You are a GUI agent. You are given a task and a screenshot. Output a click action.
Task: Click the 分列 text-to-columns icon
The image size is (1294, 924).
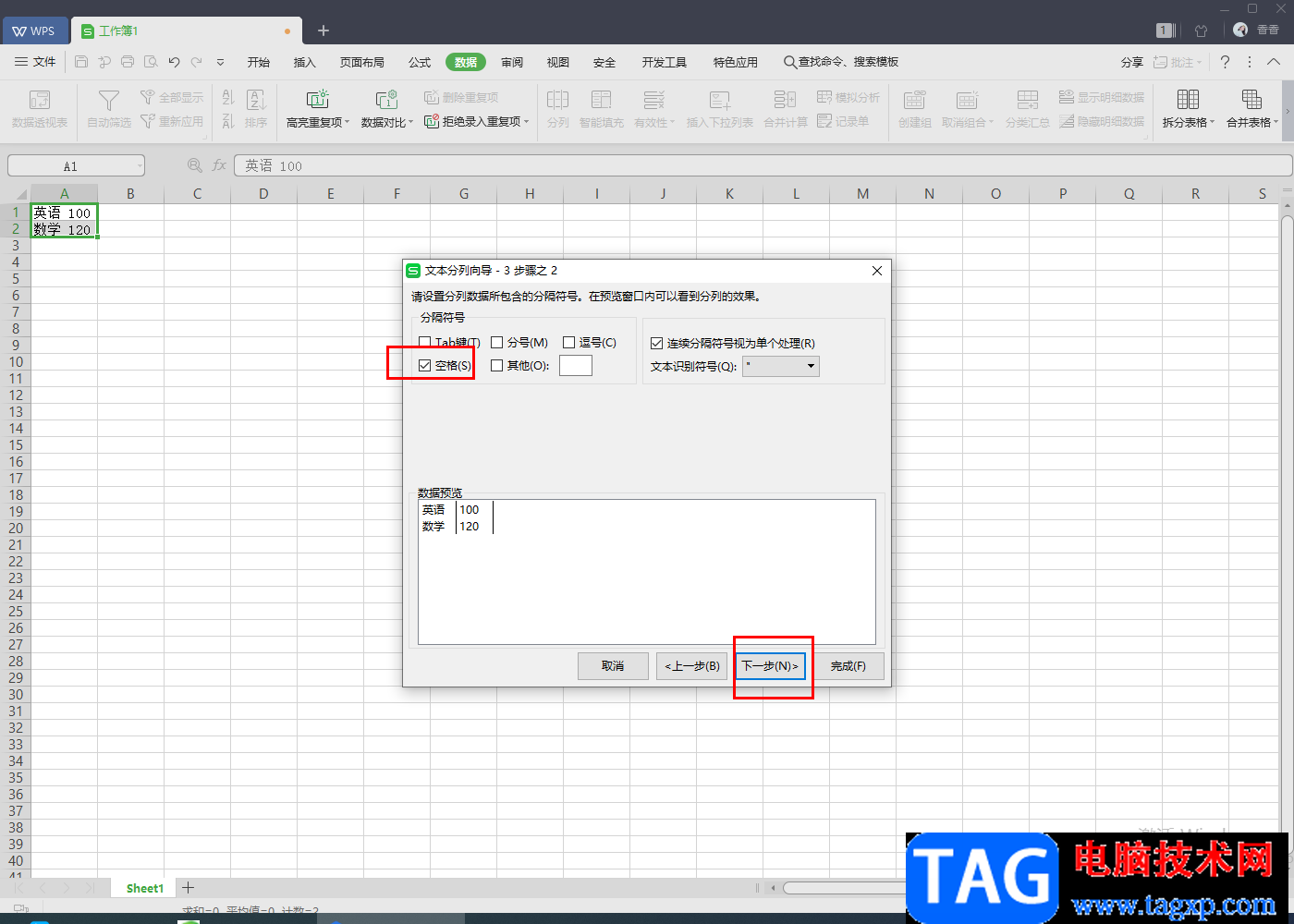557,100
